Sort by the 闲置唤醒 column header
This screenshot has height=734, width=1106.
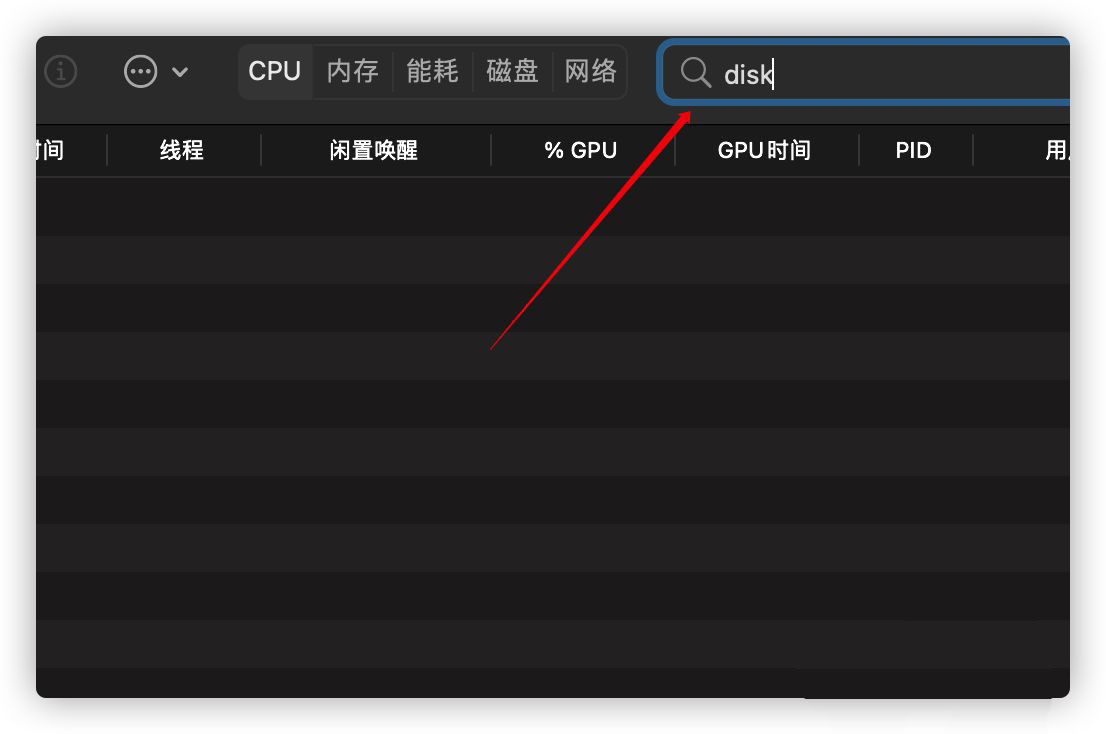click(x=374, y=150)
